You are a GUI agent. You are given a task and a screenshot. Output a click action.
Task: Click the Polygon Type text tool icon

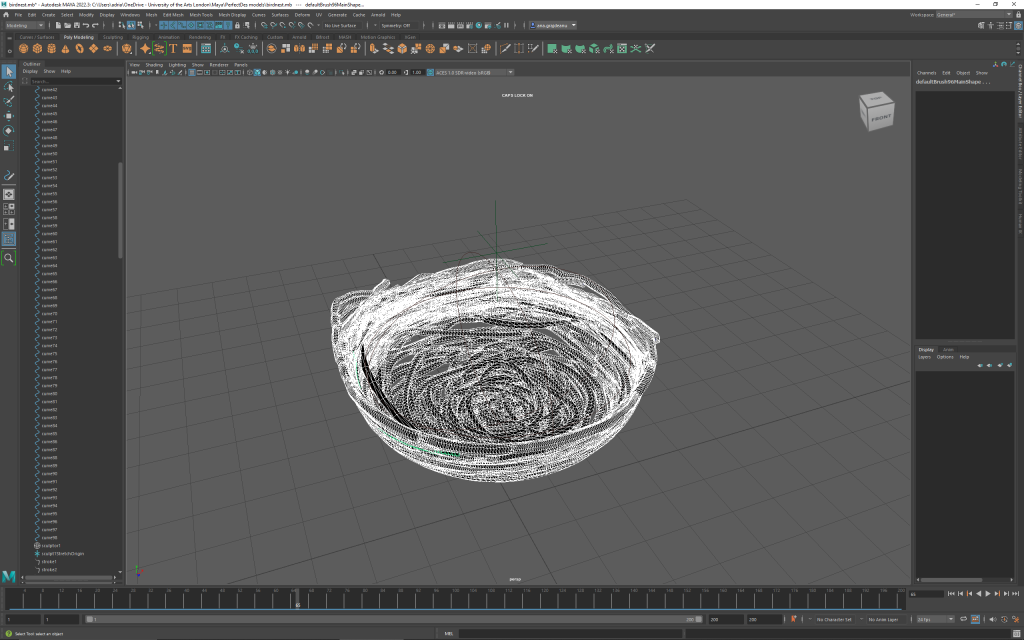click(173, 49)
